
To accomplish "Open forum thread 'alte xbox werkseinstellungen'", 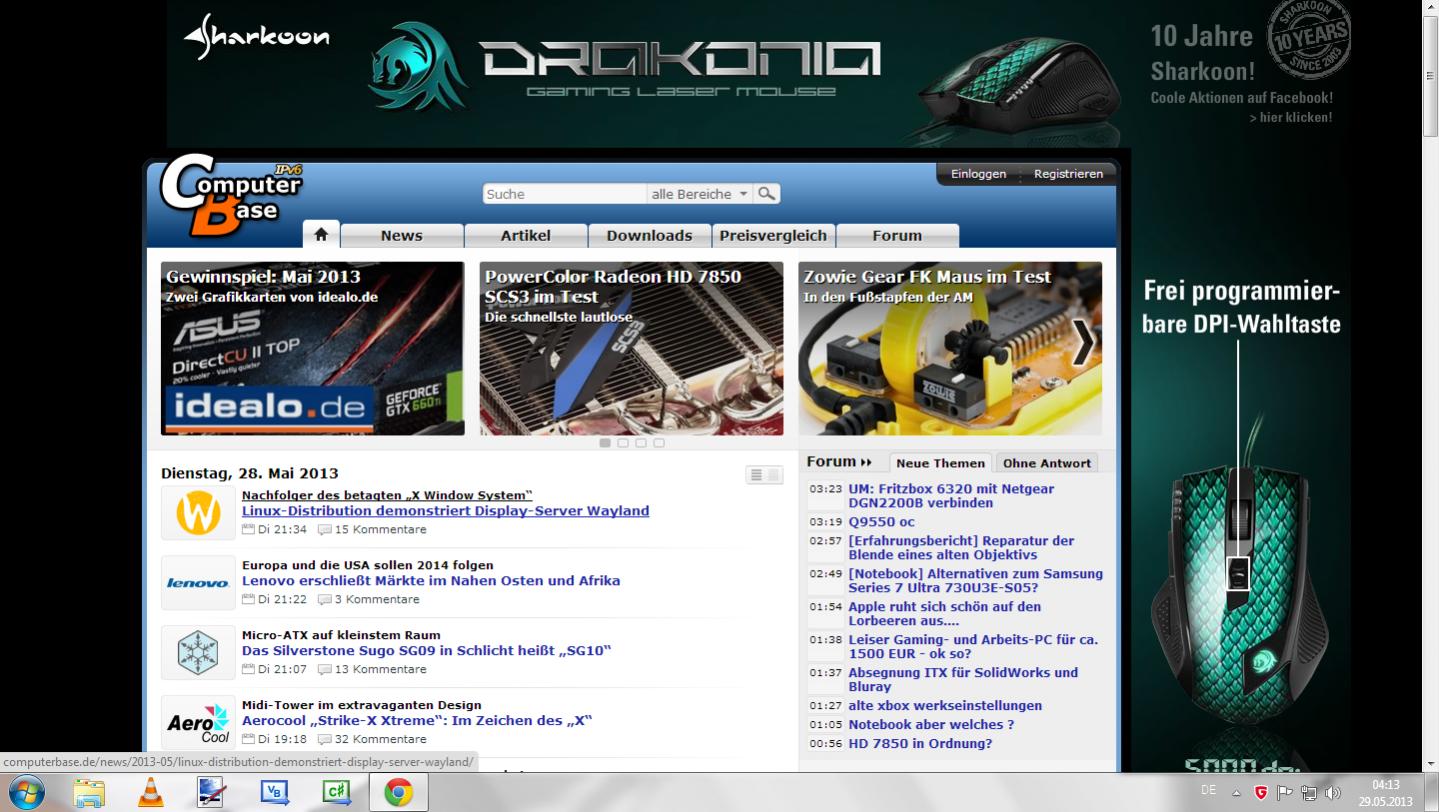I will (945, 705).
